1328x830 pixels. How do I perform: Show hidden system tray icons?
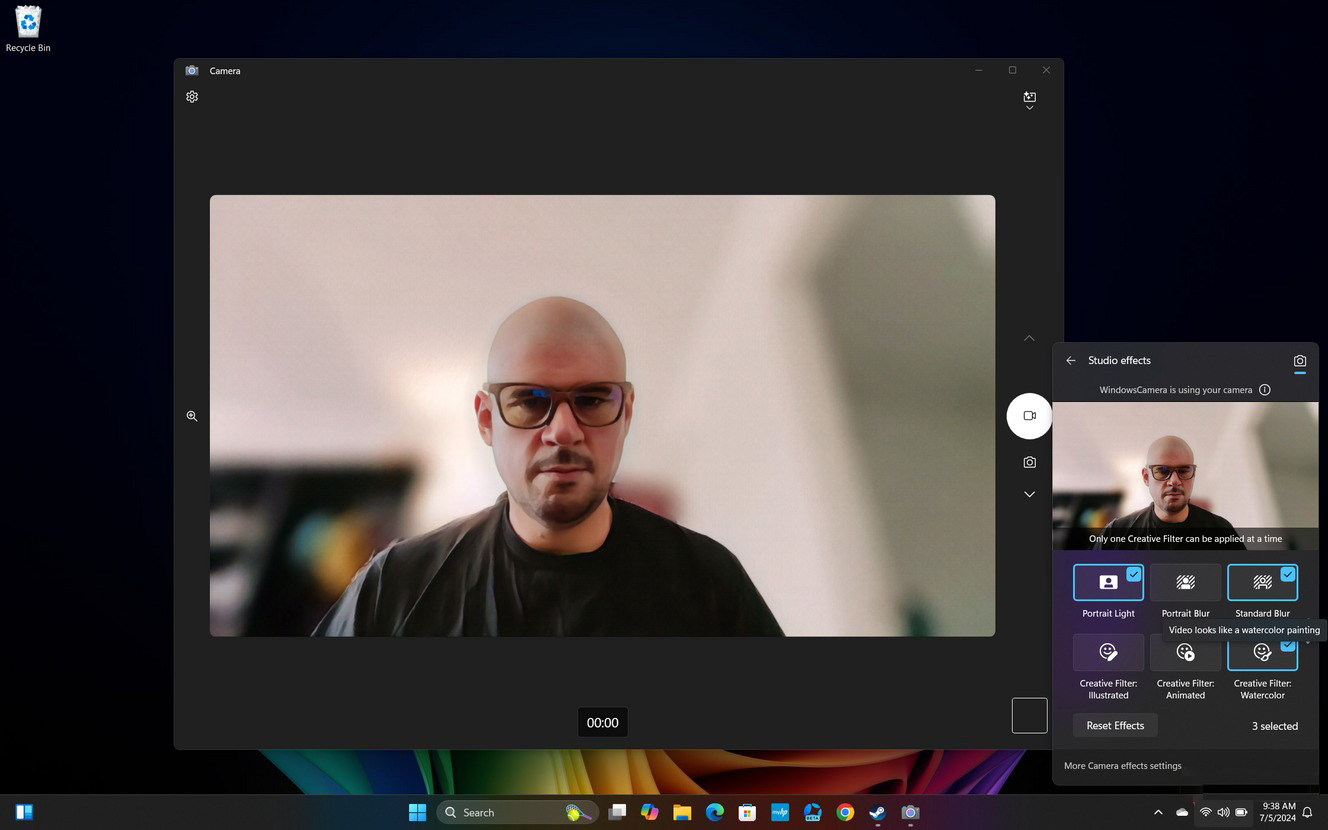(1158, 812)
